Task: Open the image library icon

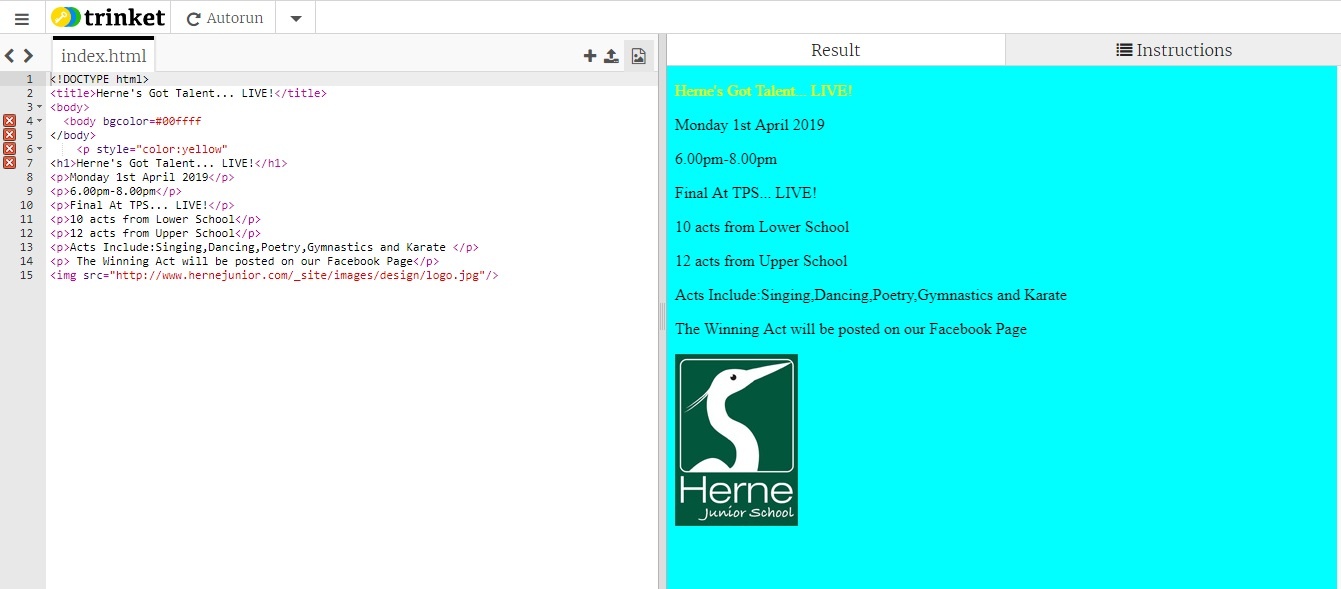Action: 638,56
